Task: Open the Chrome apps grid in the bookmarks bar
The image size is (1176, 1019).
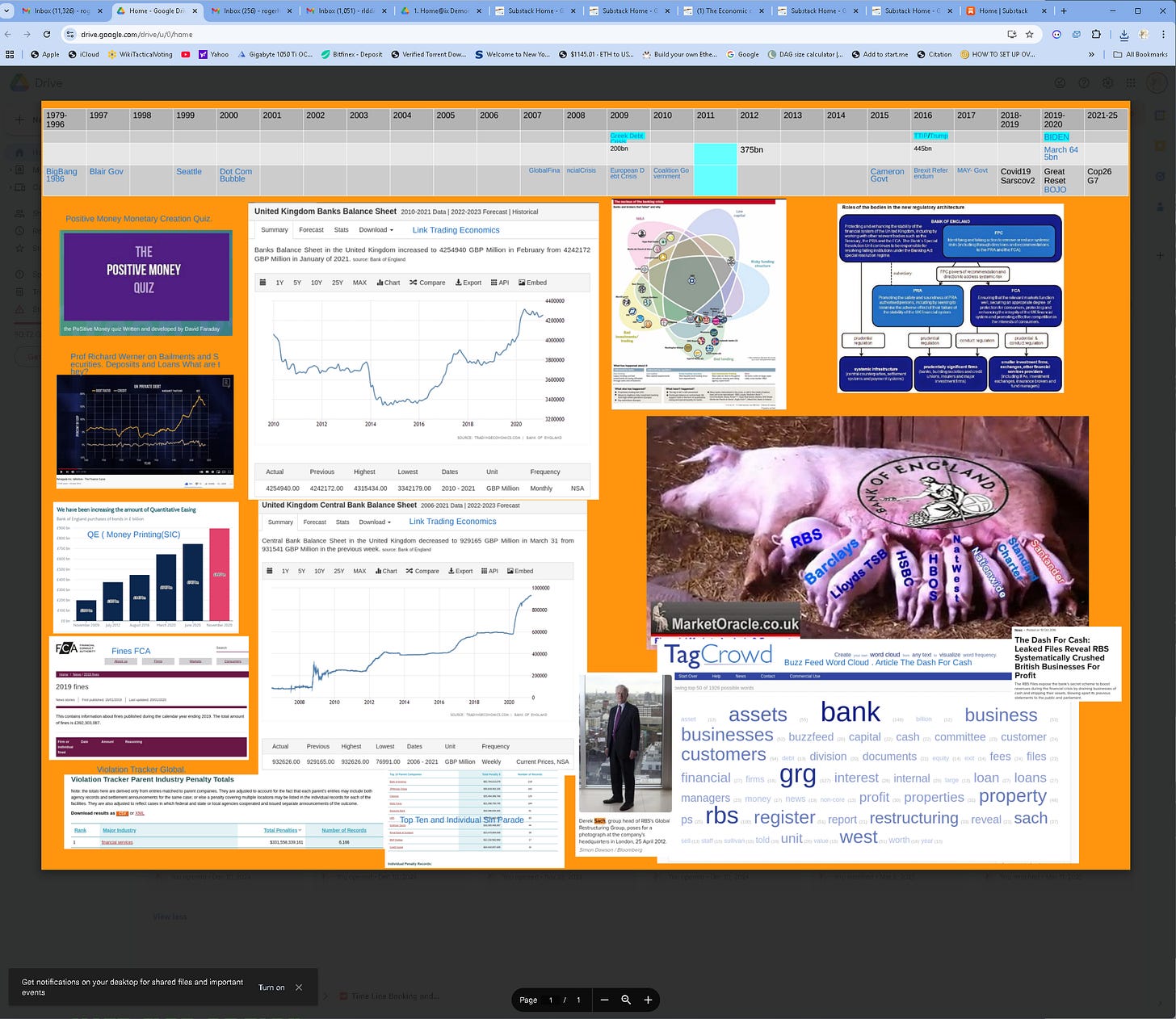Action: (x=10, y=54)
